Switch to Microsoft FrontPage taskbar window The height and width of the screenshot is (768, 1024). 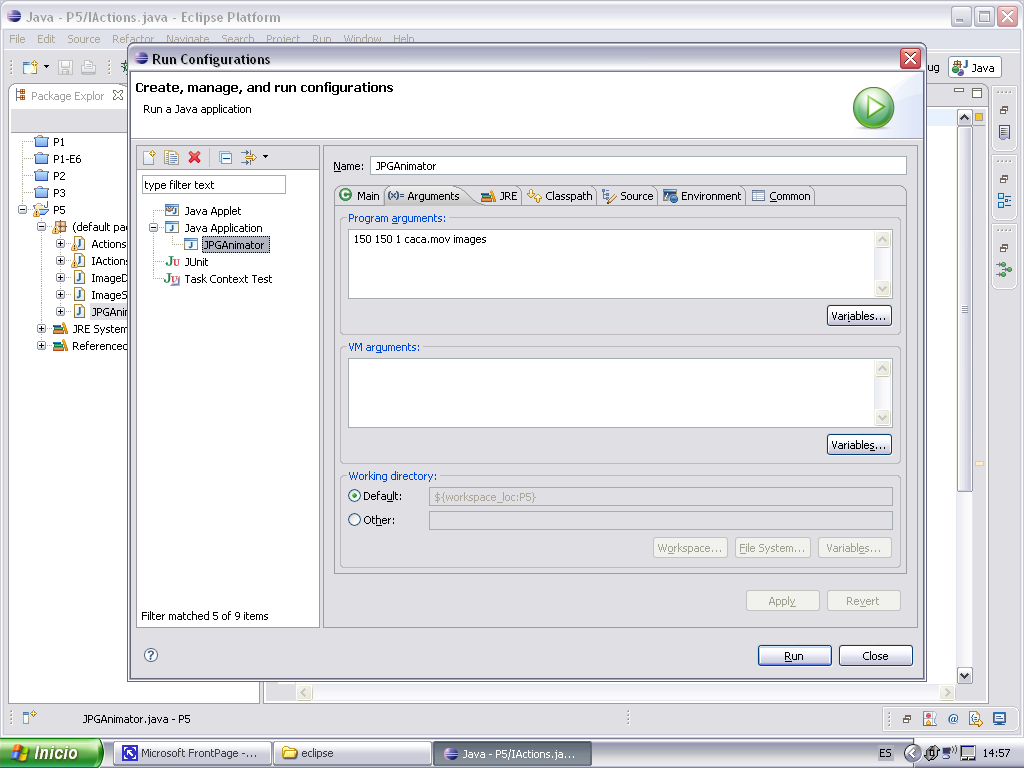[192, 754]
